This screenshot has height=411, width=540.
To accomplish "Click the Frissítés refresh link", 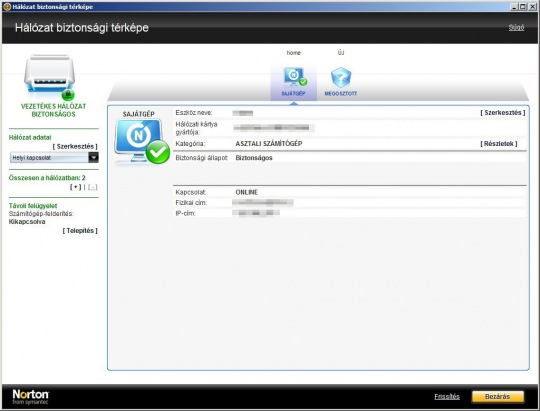I will click(x=447, y=397).
